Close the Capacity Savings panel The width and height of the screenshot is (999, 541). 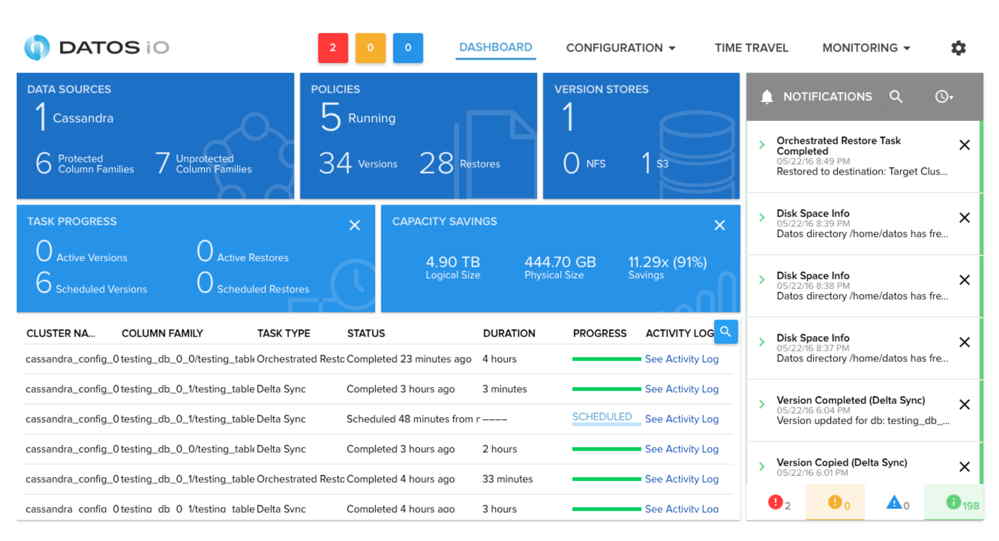pyautogui.click(x=720, y=225)
